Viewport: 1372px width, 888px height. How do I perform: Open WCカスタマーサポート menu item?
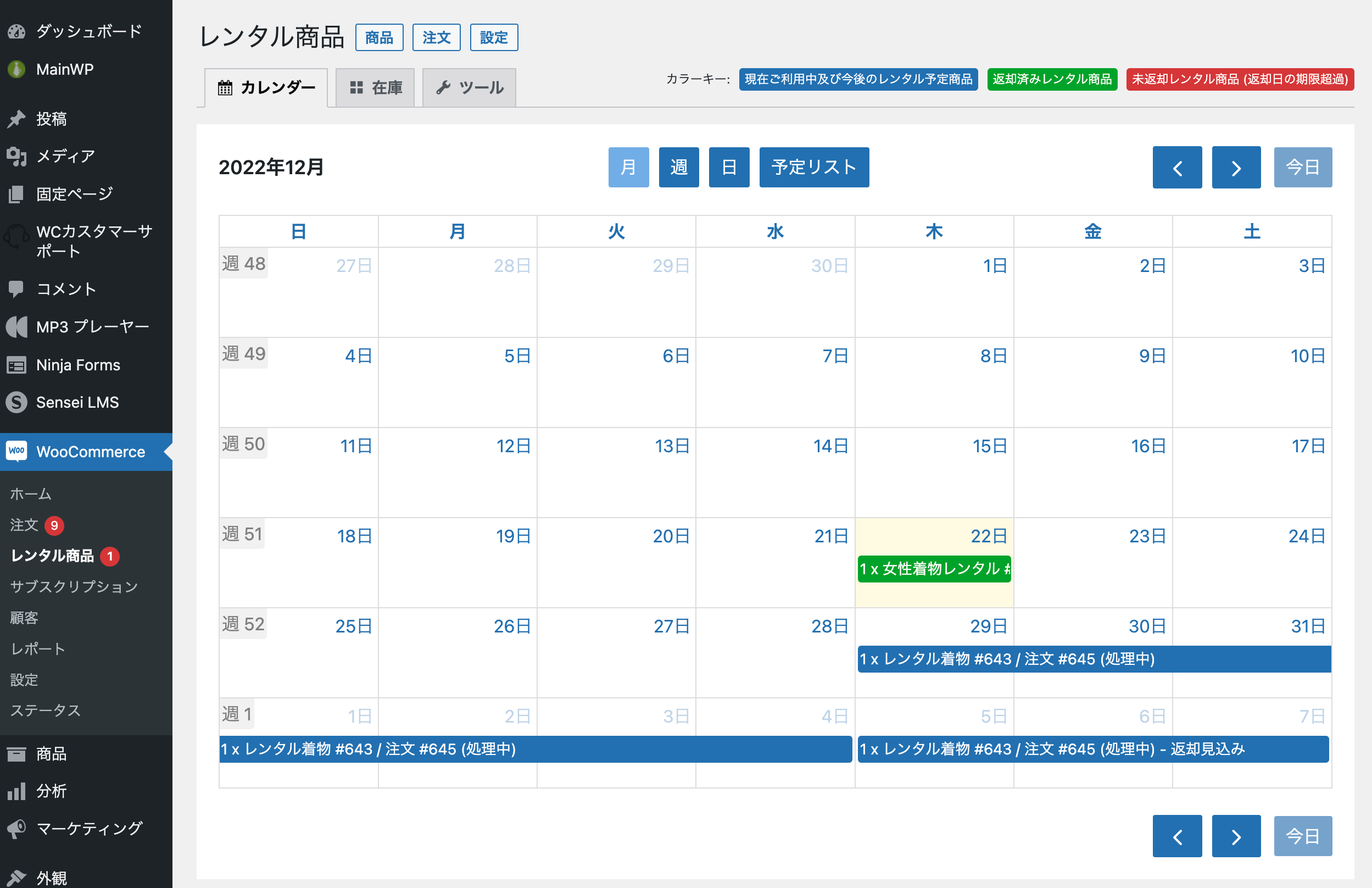(86, 241)
